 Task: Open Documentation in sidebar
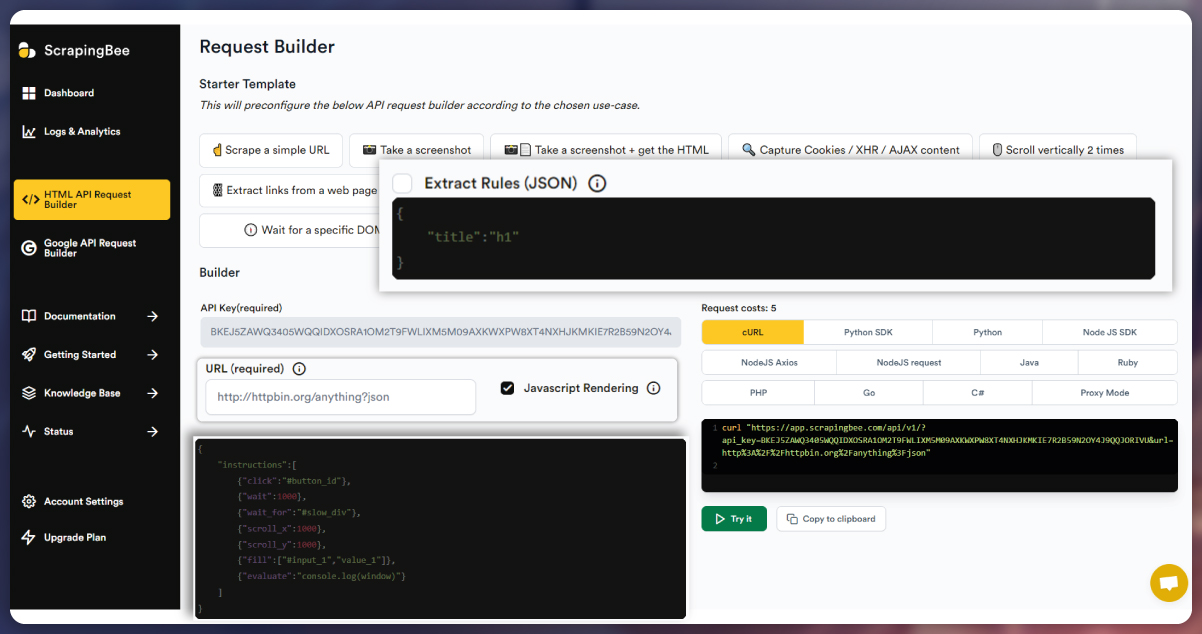pos(80,316)
